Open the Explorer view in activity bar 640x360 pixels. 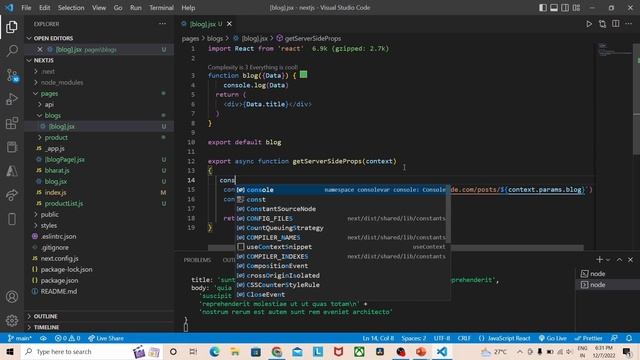point(12,27)
